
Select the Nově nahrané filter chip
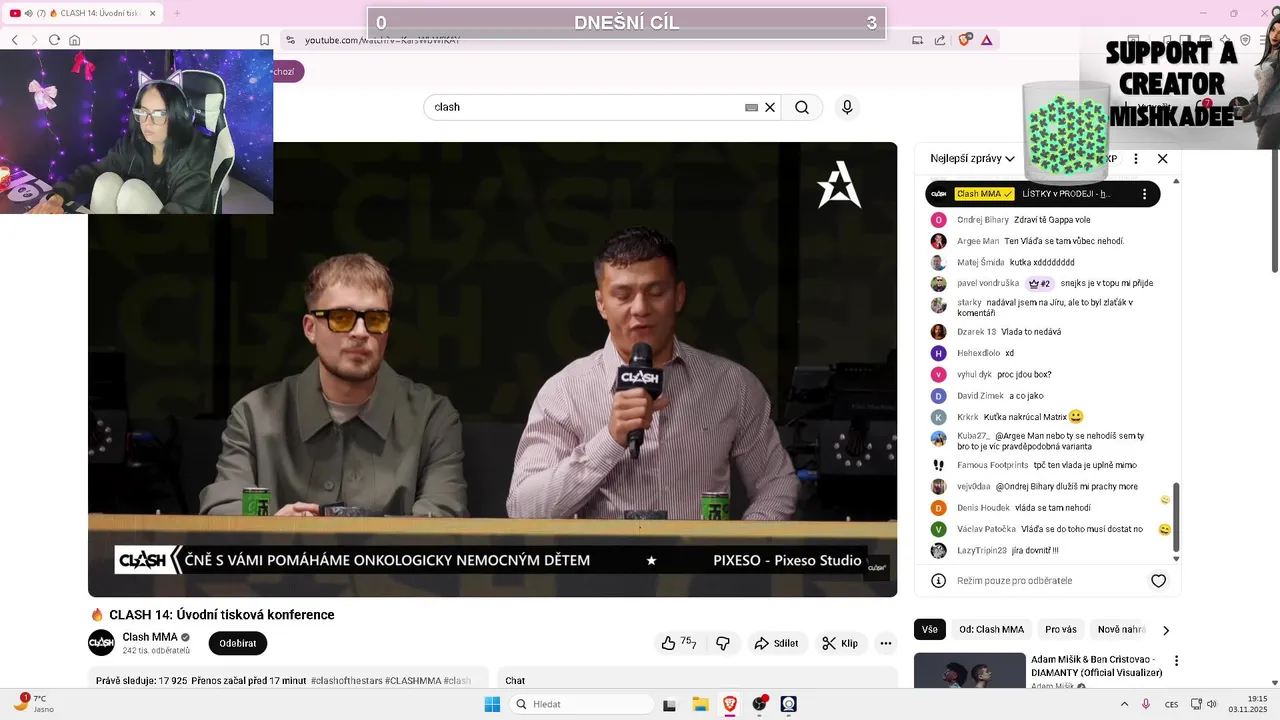pos(1122,629)
